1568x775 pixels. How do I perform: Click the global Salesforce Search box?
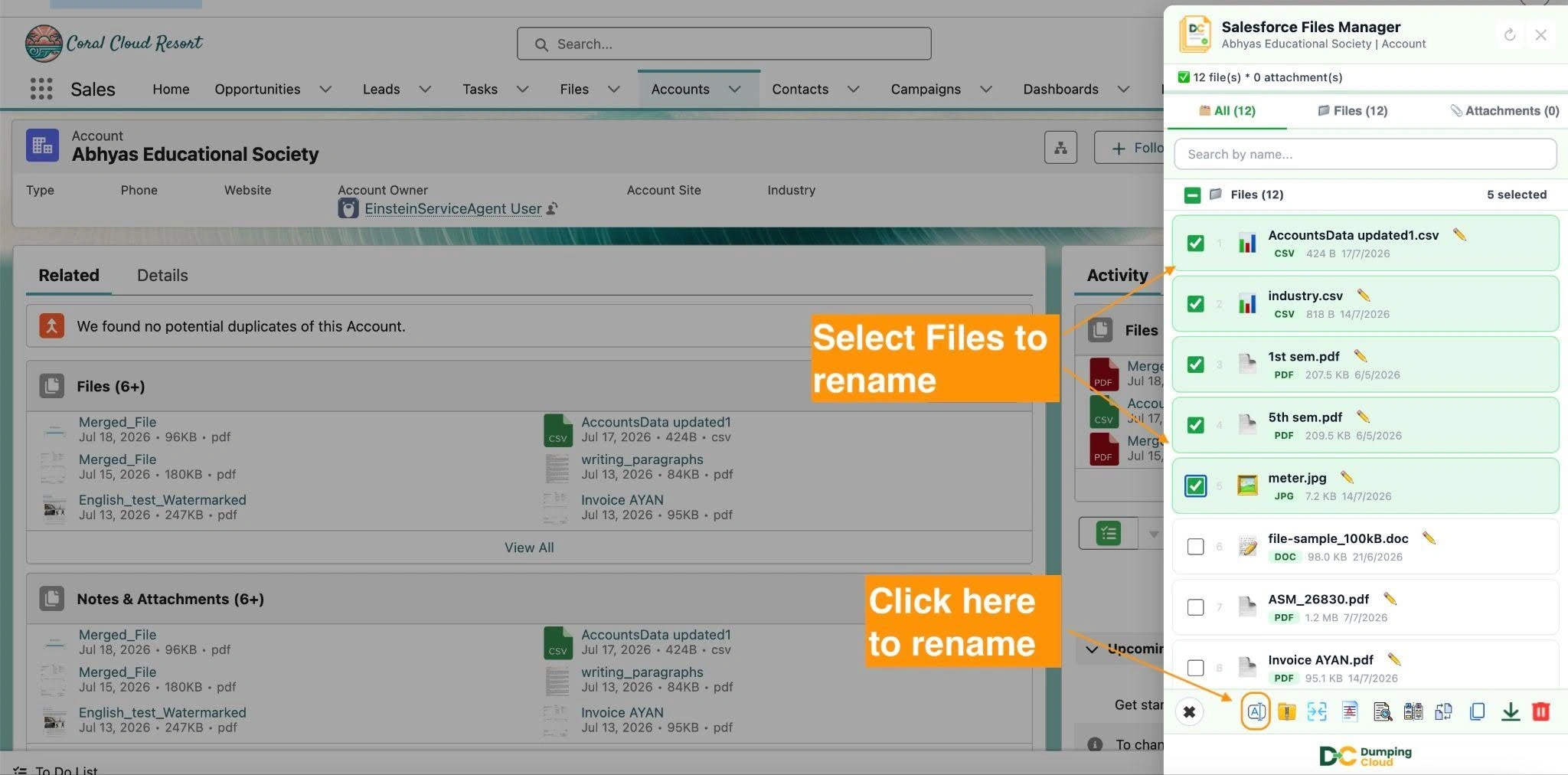coord(724,44)
